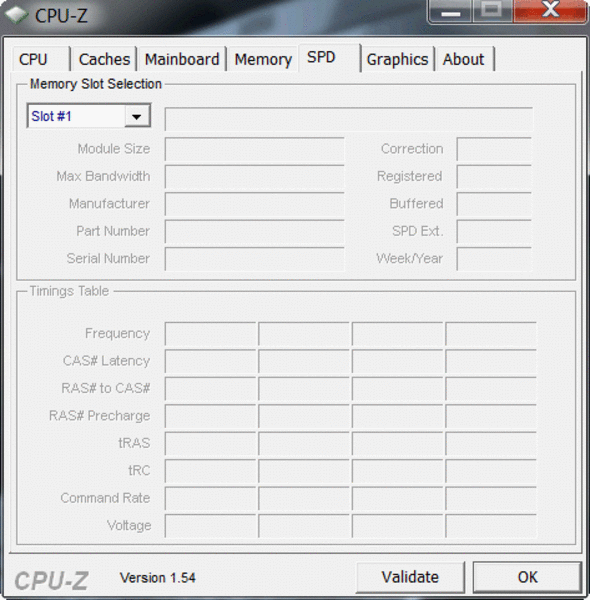Click the Validate button

pos(410,577)
